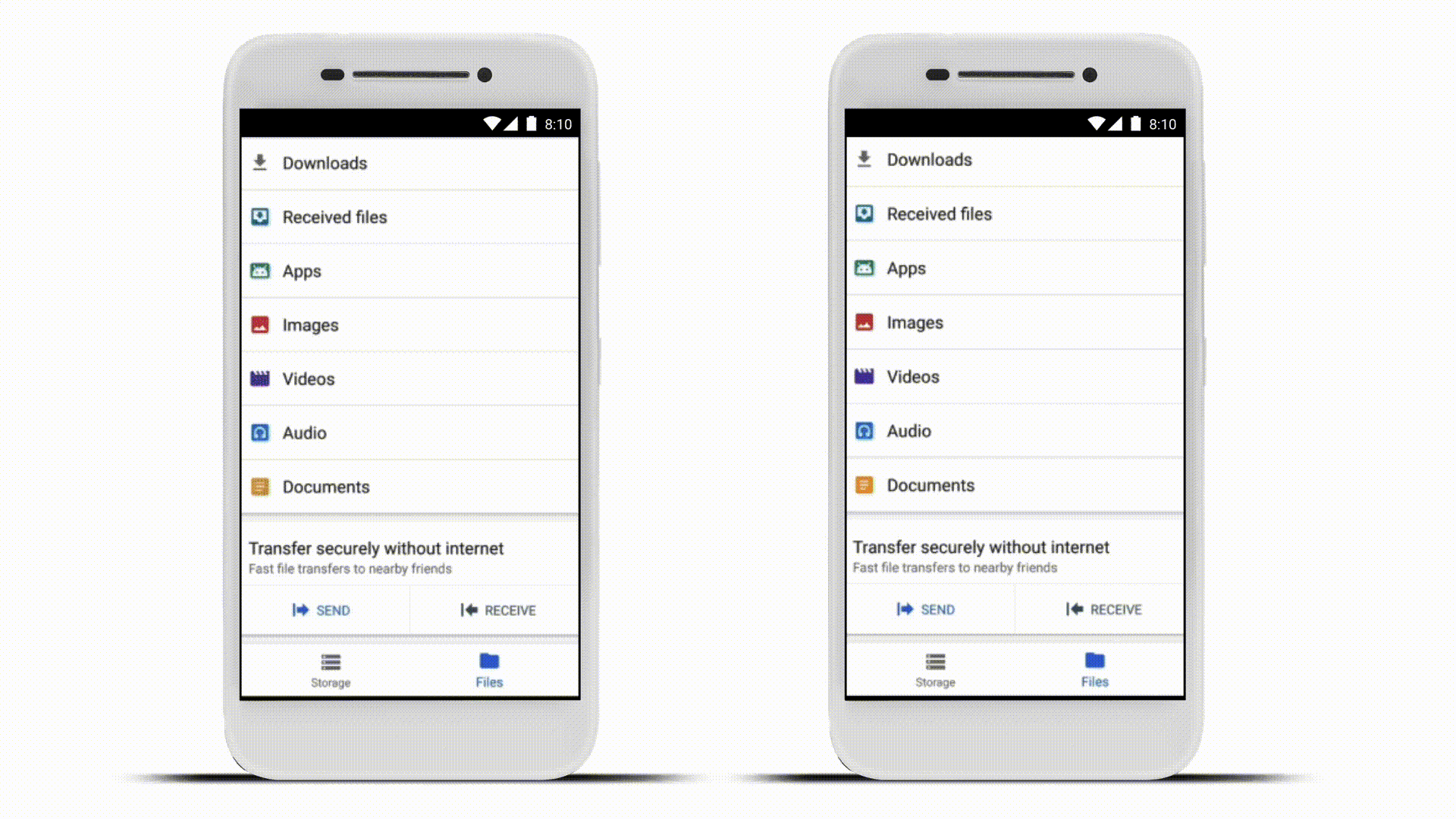Viewport: 1456px width, 819px height.
Task: Expand Downloads list items
Action: pyautogui.click(x=409, y=163)
